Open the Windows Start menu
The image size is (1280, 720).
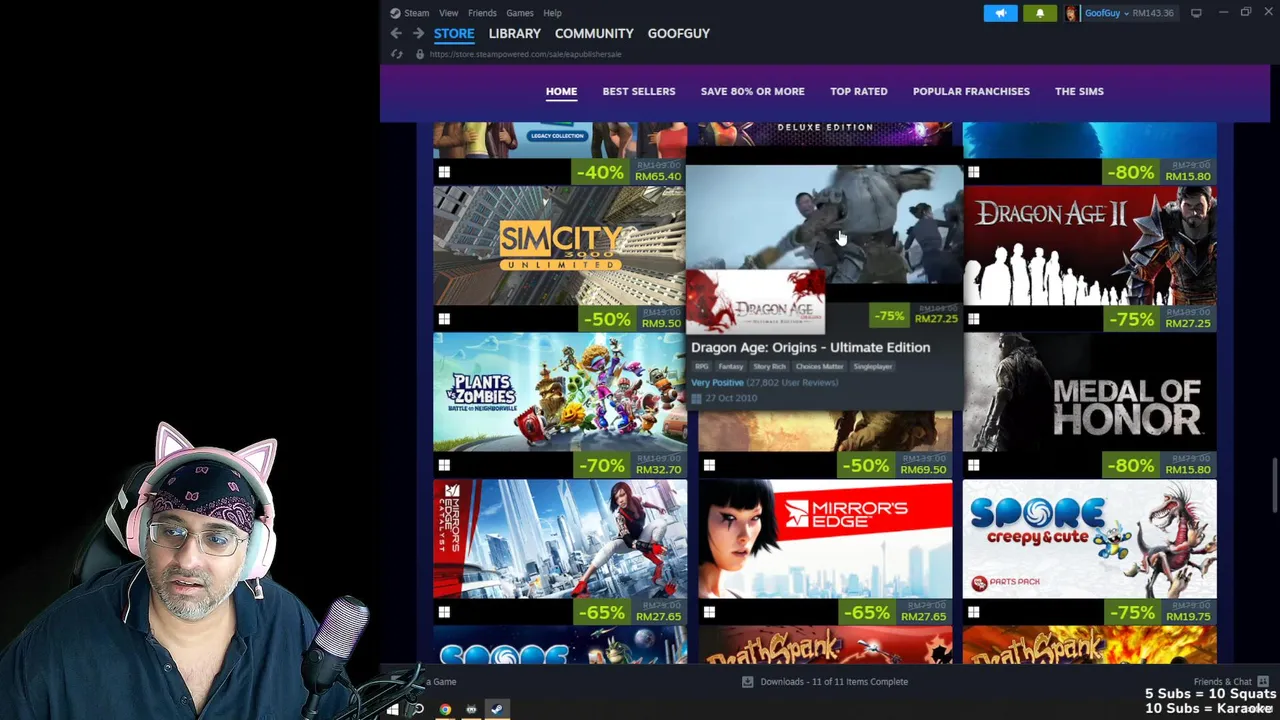click(393, 709)
